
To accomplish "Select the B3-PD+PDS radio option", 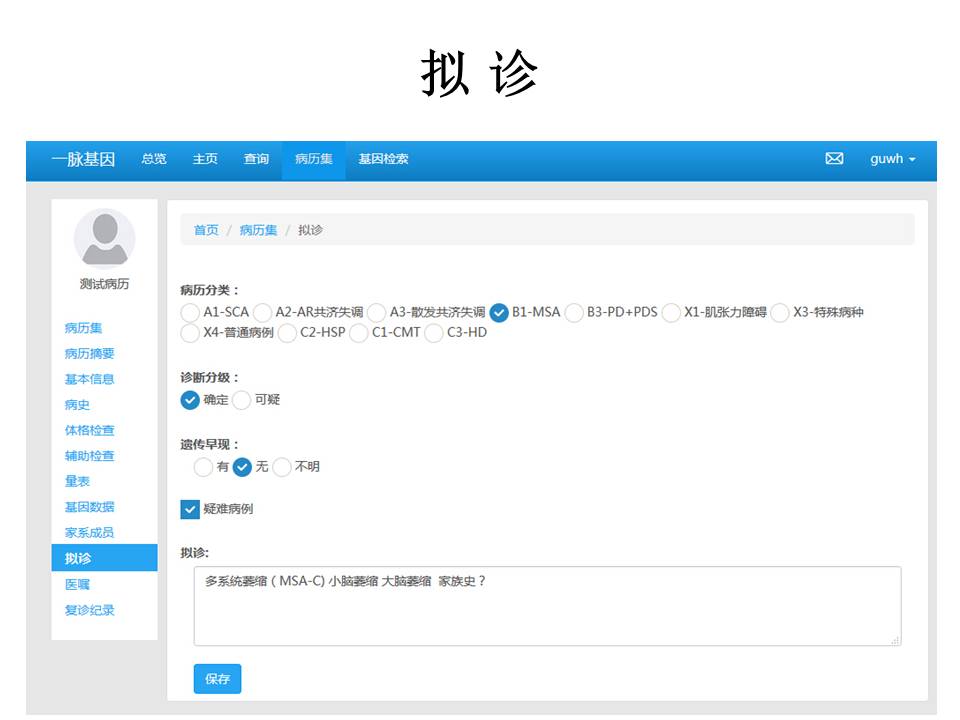I will pos(574,312).
